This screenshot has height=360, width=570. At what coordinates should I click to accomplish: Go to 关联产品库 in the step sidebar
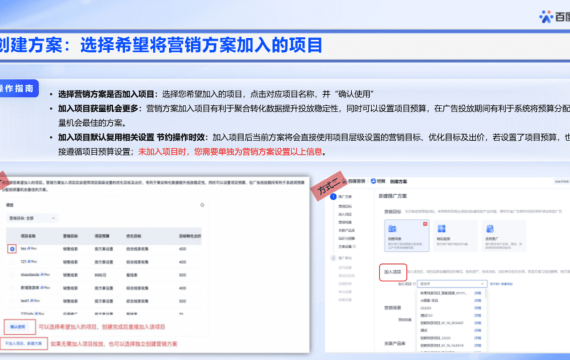click(346, 231)
